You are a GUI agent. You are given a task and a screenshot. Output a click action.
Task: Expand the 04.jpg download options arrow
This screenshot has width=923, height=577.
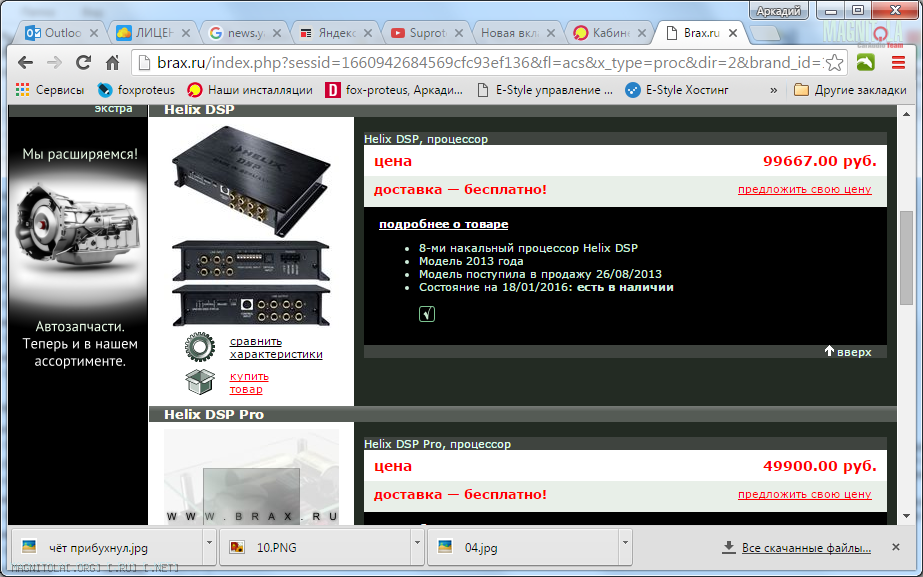(x=624, y=548)
